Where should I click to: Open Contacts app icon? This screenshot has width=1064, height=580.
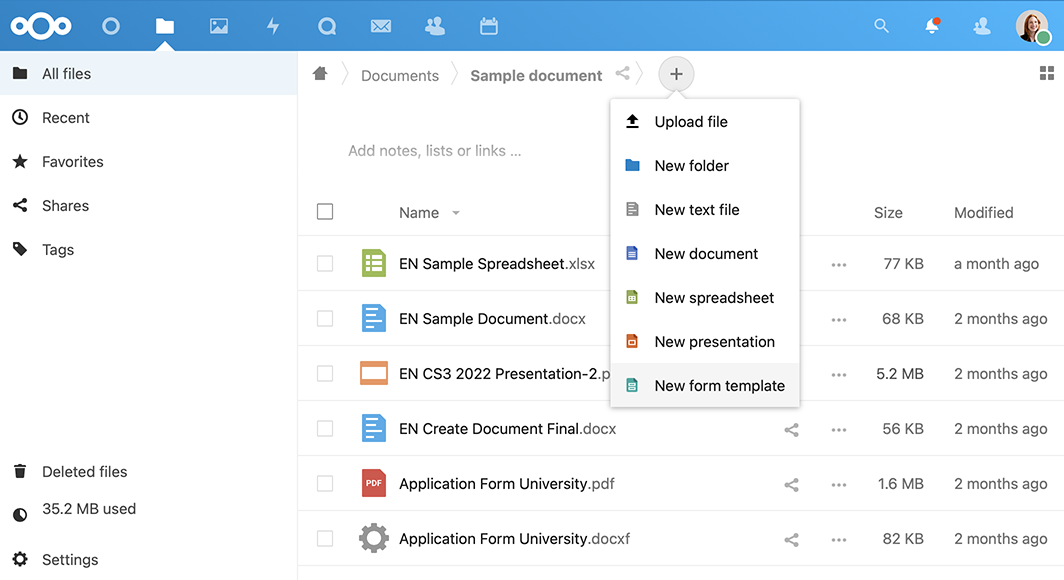point(434,26)
